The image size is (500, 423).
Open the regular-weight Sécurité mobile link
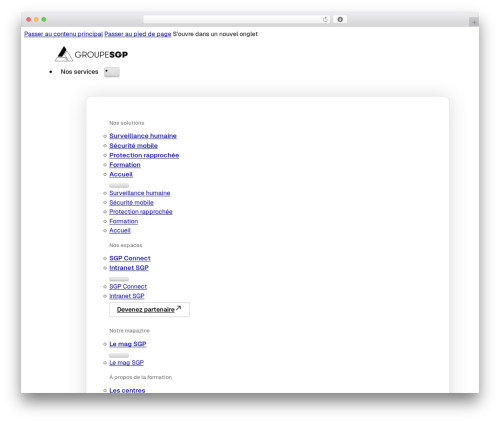pyautogui.click(x=131, y=202)
